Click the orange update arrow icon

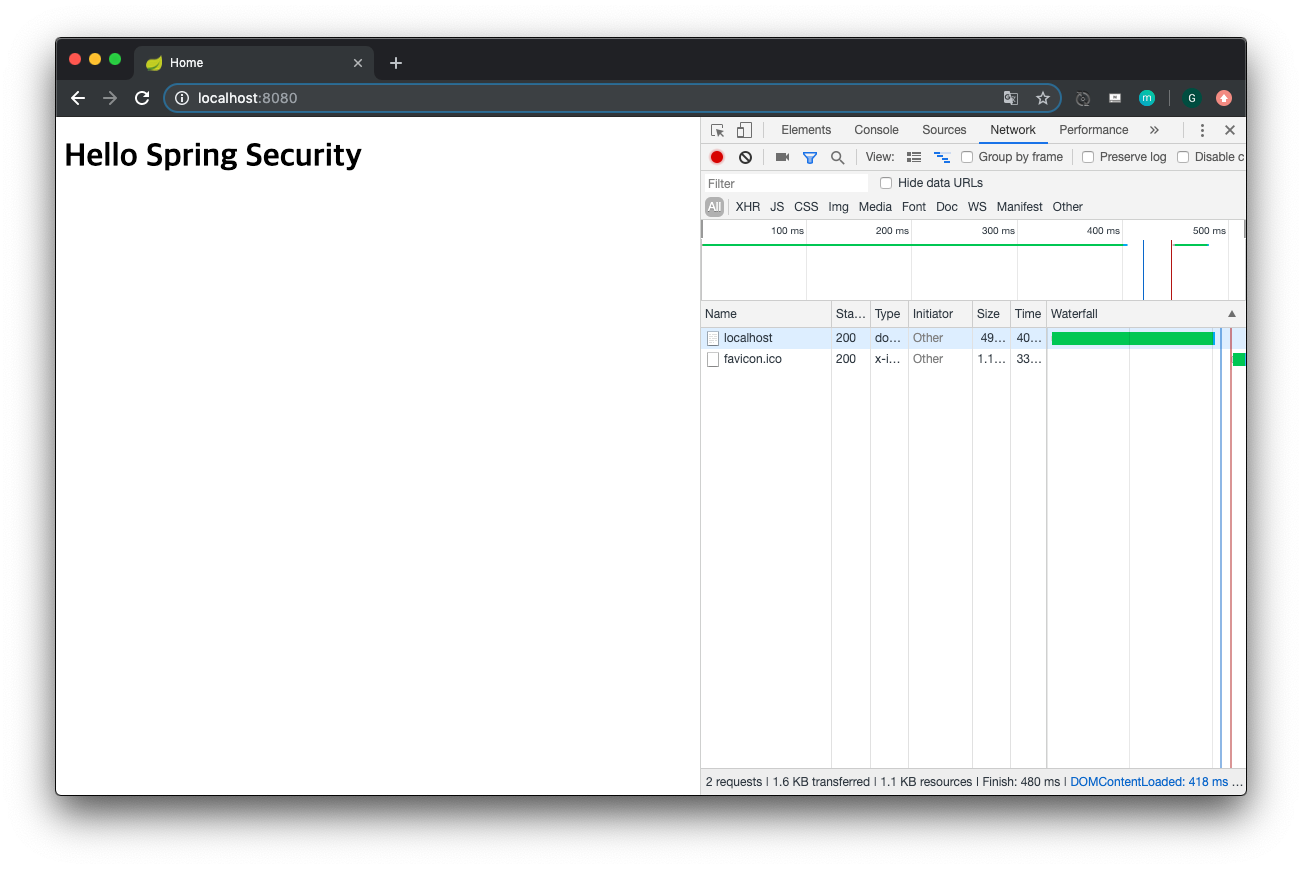[x=1224, y=98]
